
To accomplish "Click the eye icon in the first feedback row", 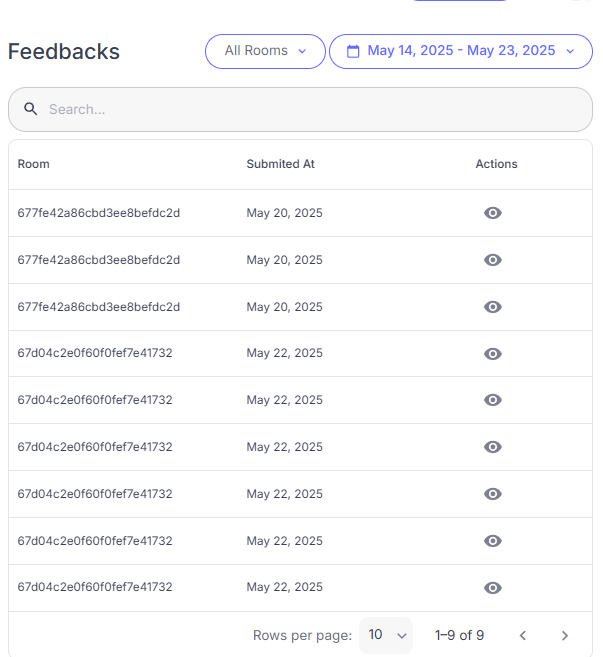I will (492, 213).
